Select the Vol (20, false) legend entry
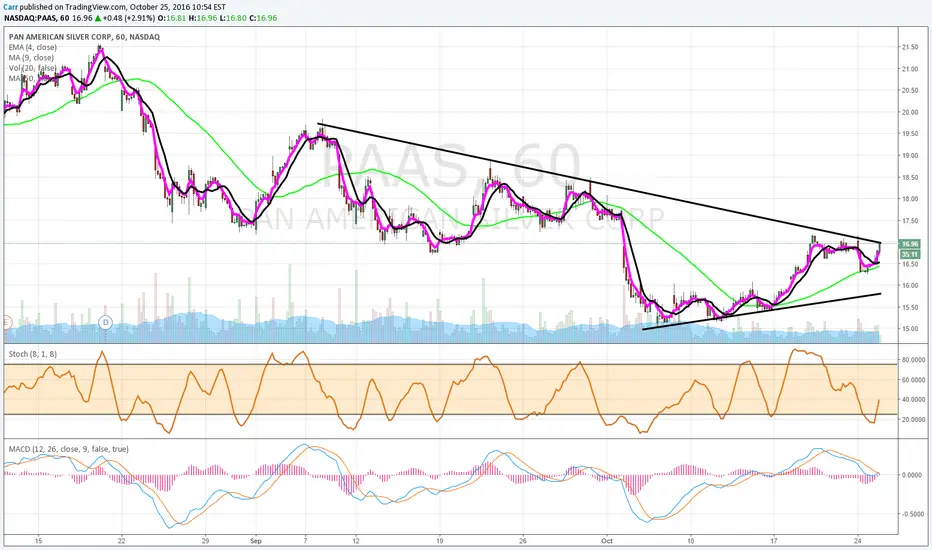This screenshot has width=932, height=550. pyautogui.click(x=33, y=68)
